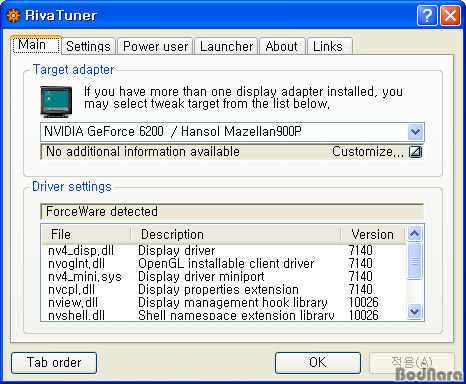Go to the Launcher tab
Image resolution: width=466 pixels, height=384 pixels.
point(226,46)
